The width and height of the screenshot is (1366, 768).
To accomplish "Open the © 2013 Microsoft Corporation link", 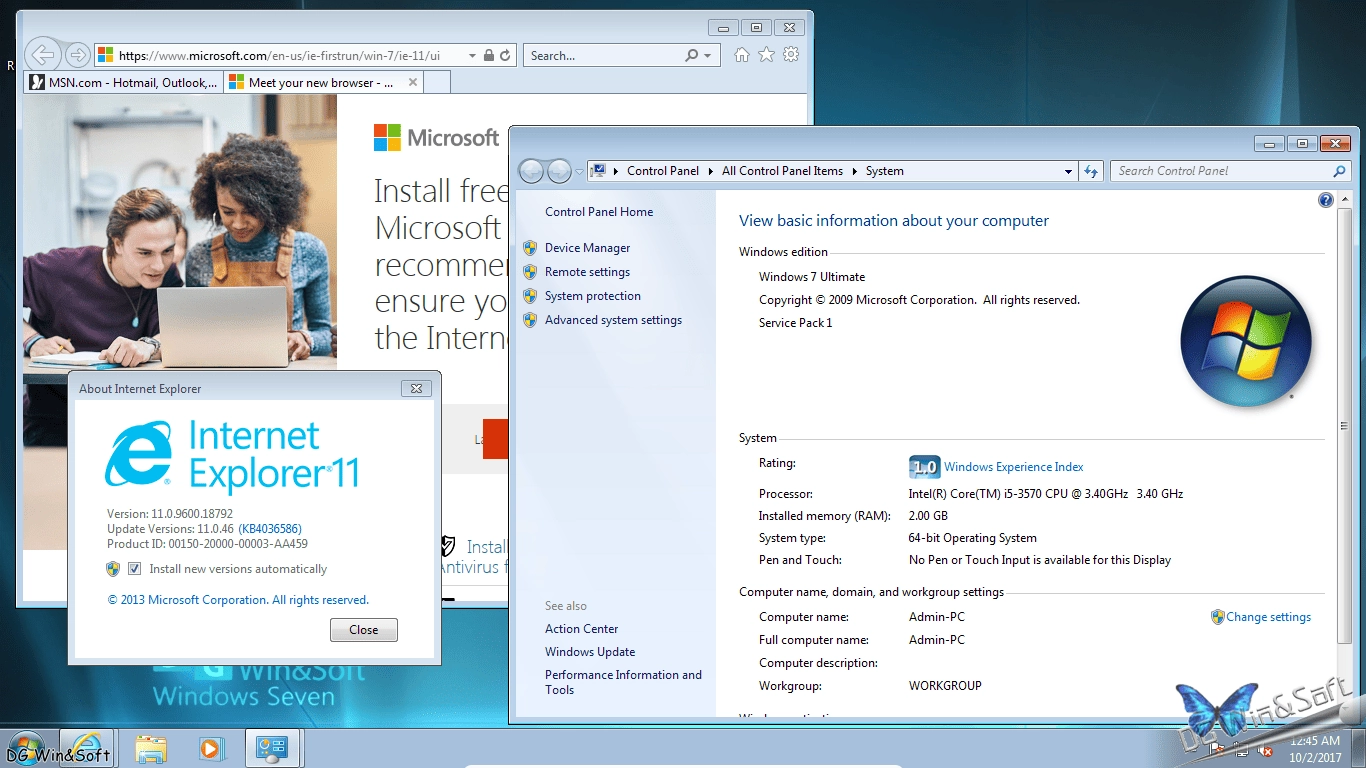I will (238, 600).
